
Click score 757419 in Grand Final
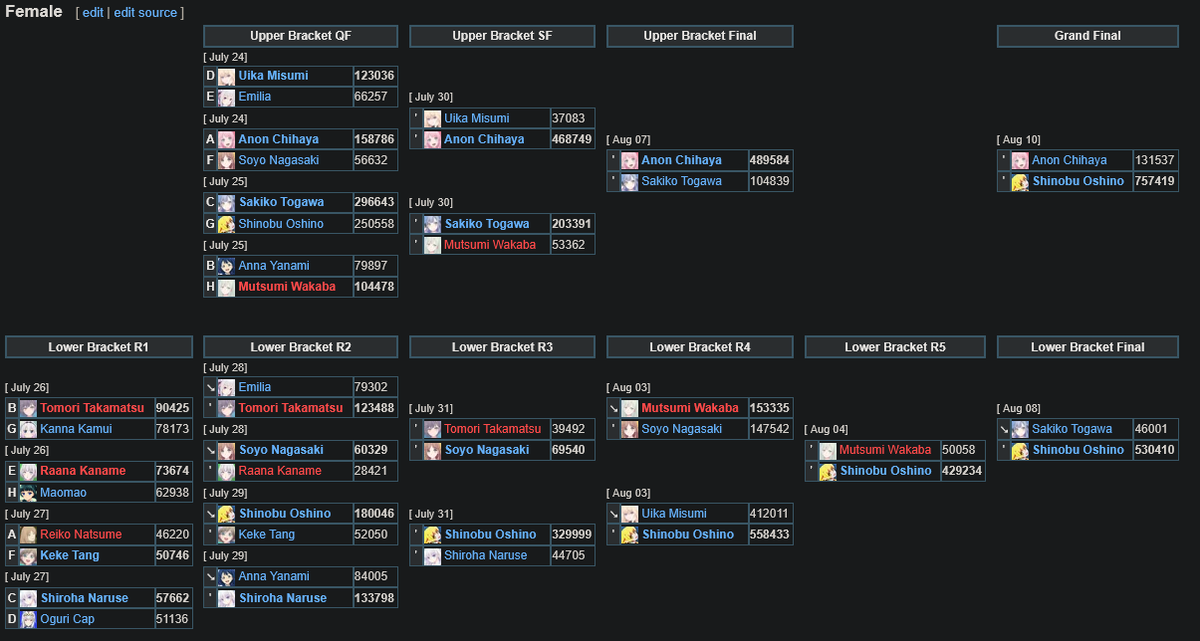[1155, 182]
